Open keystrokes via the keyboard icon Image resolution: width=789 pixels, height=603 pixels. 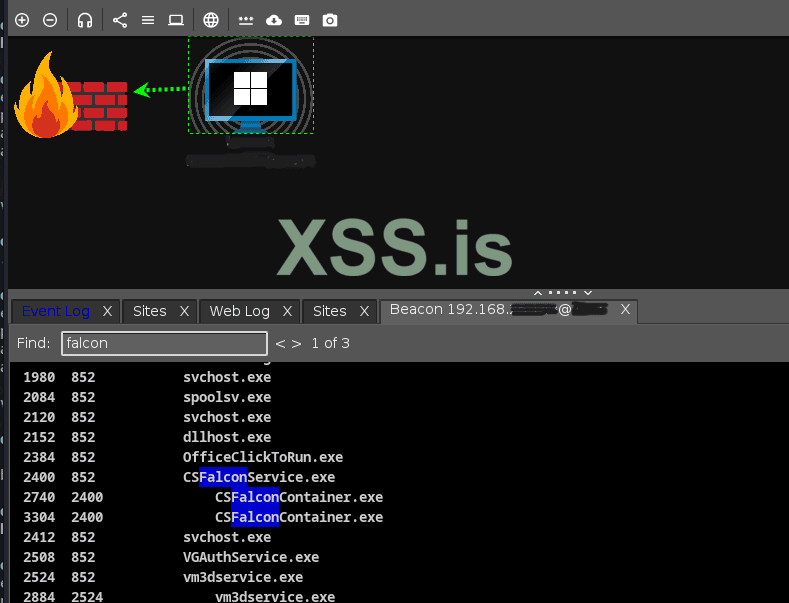(x=302, y=20)
